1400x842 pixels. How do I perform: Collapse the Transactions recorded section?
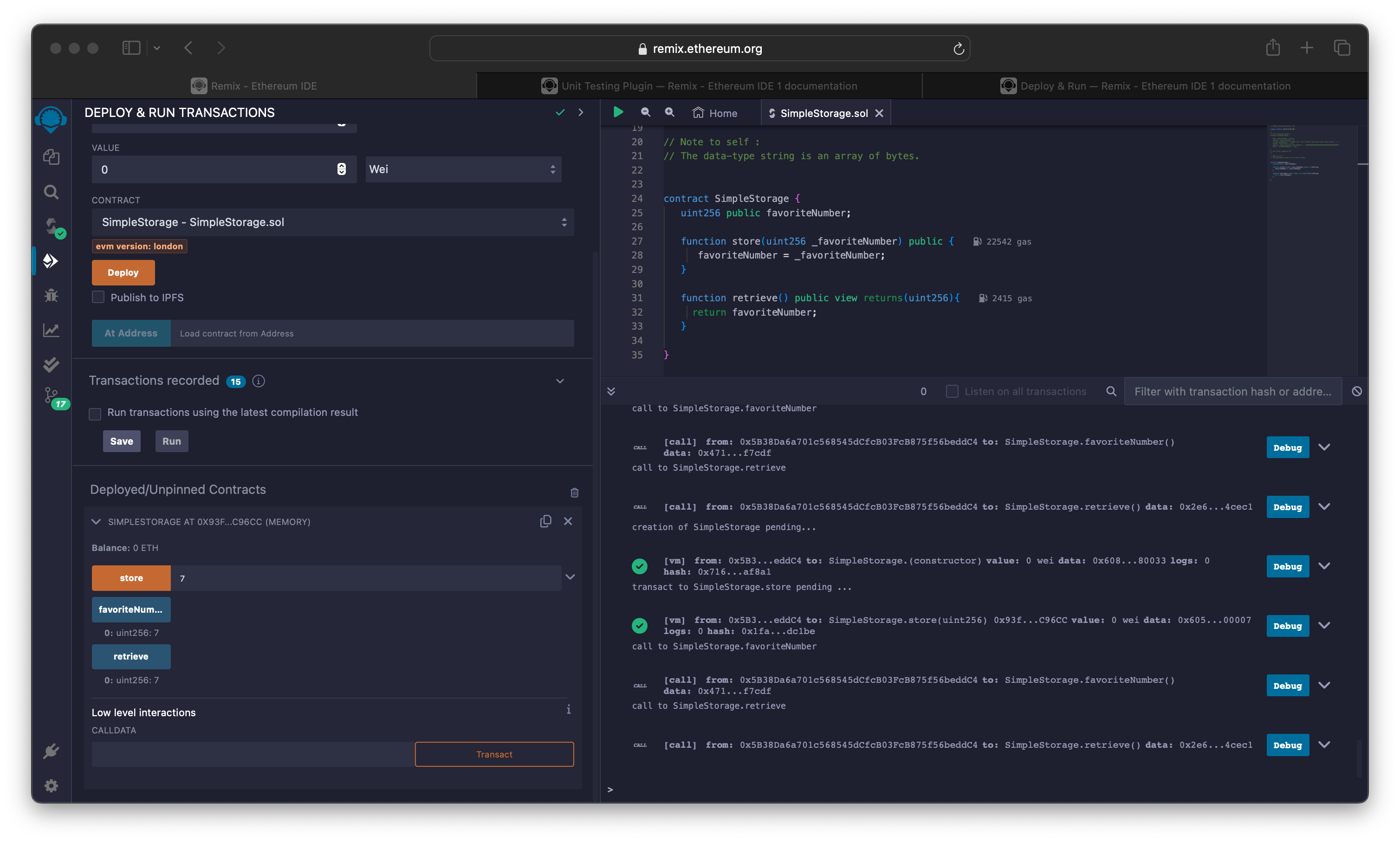560,381
